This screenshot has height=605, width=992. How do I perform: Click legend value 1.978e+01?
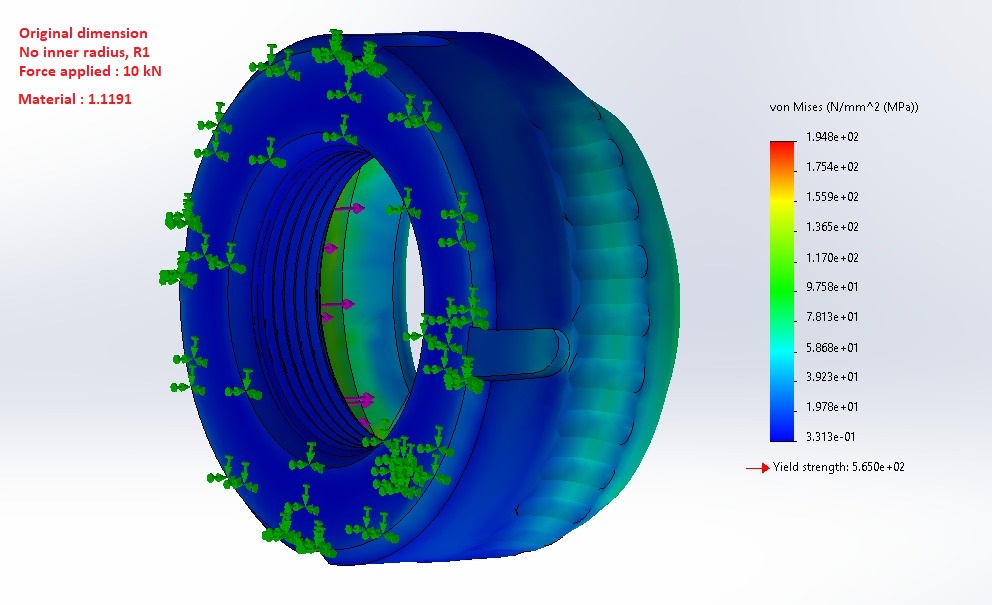click(832, 406)
